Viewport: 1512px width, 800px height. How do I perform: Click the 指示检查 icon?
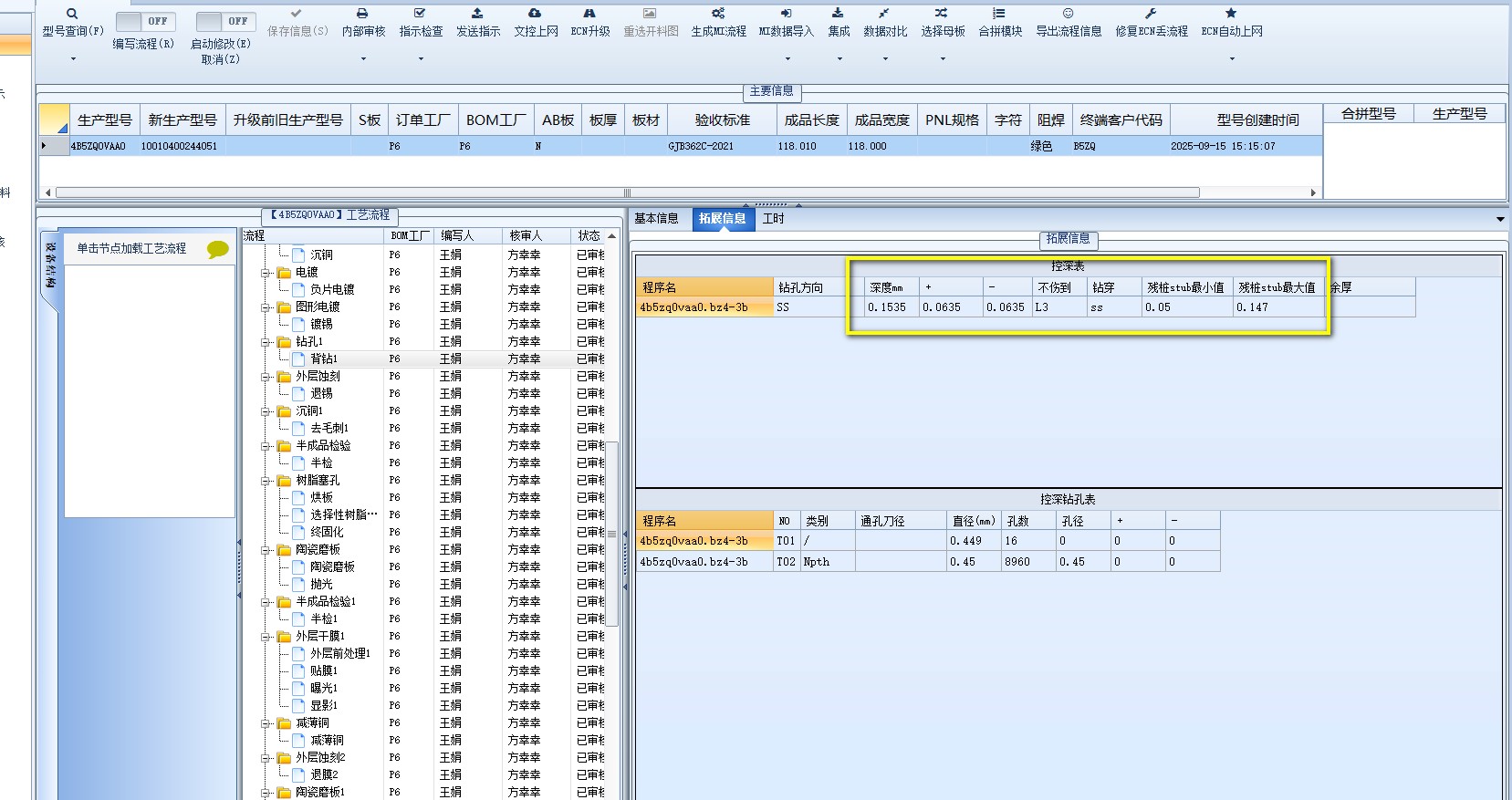point(420,14)
